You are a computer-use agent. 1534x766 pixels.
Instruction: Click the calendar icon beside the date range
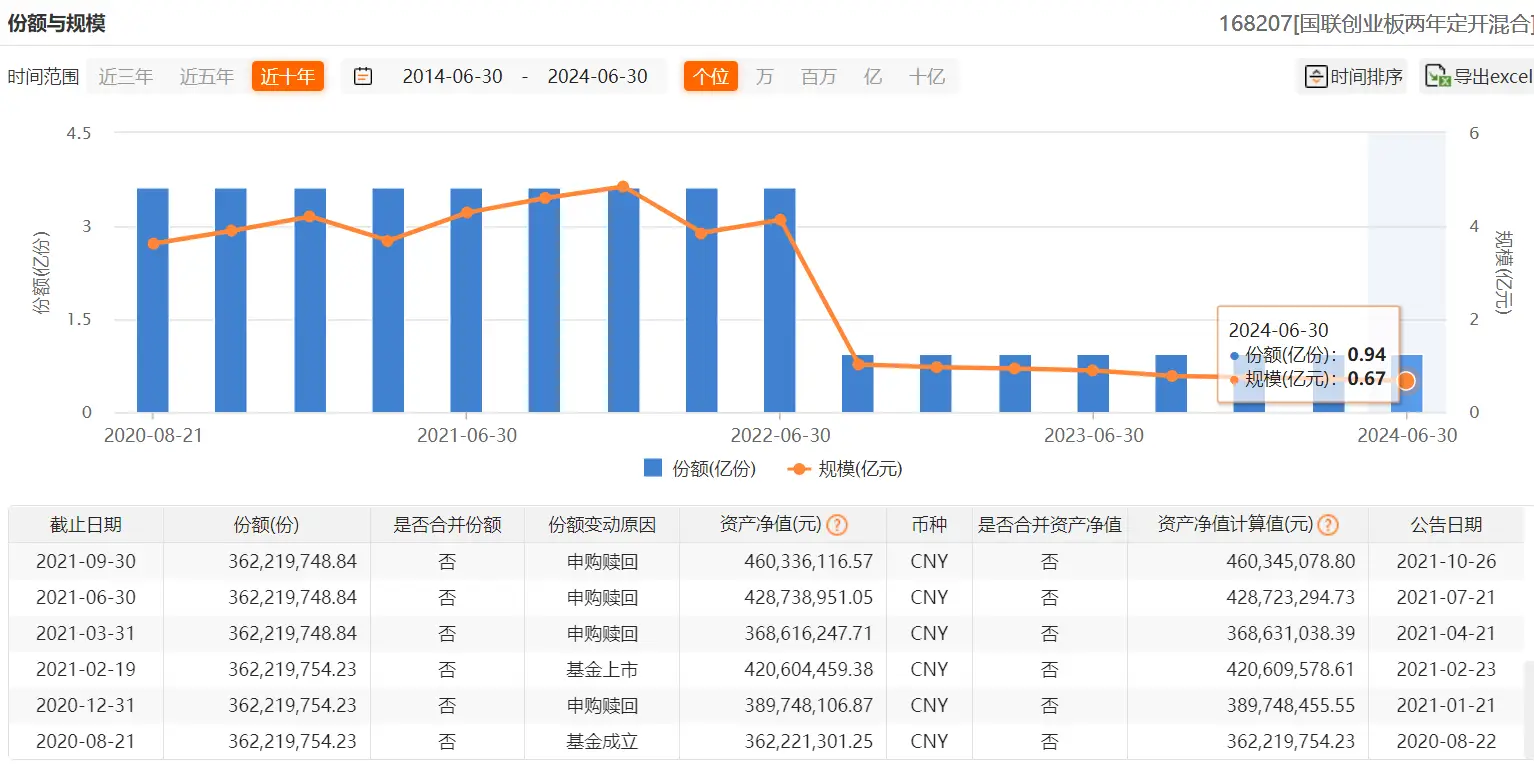pyautogui.click(x=363, y=76)
